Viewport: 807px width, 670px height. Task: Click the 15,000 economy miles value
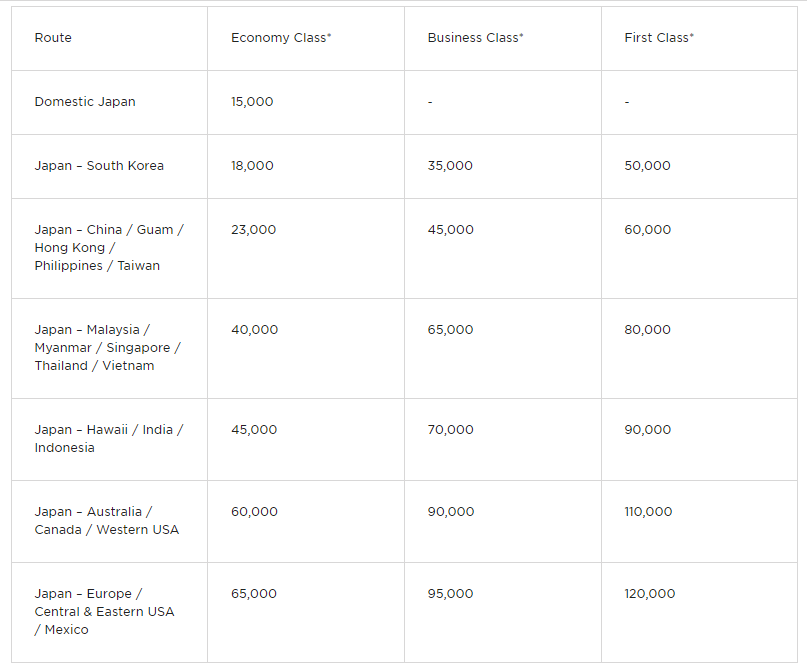[x=252, y=102]
